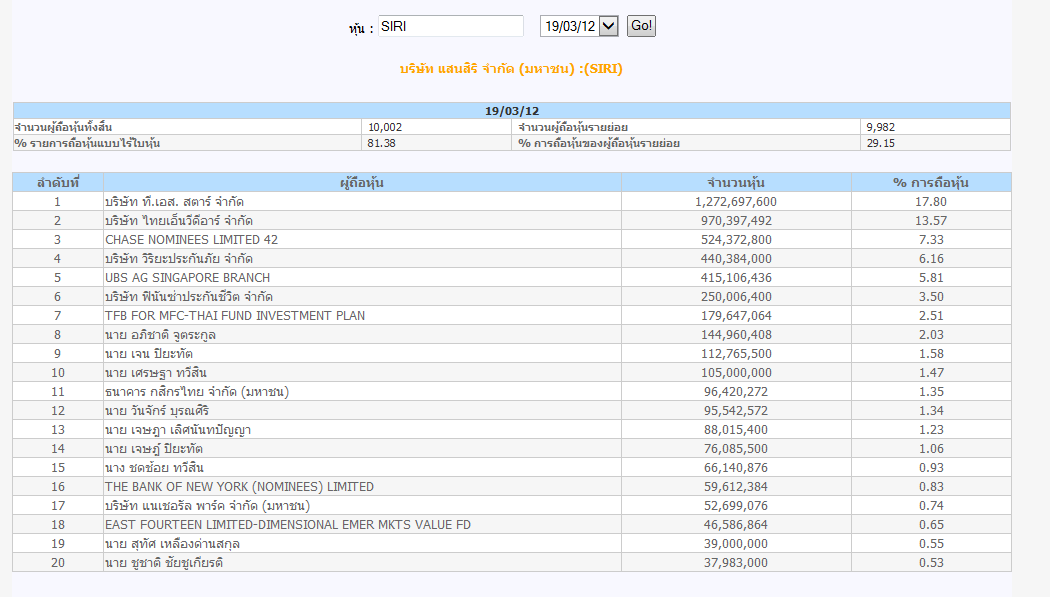Select THE BANK OF NEW YORK (NOMINEES) LIMITED
Image resolution: width=1050 pixels, height=597 pixels.
(x=239, y=487)
